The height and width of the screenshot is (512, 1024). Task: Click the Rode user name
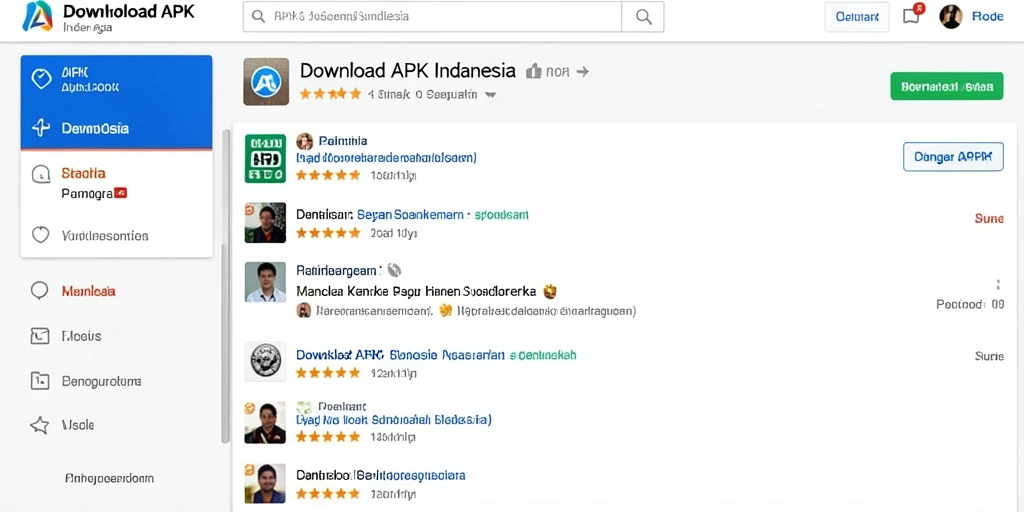click(987, 16)
